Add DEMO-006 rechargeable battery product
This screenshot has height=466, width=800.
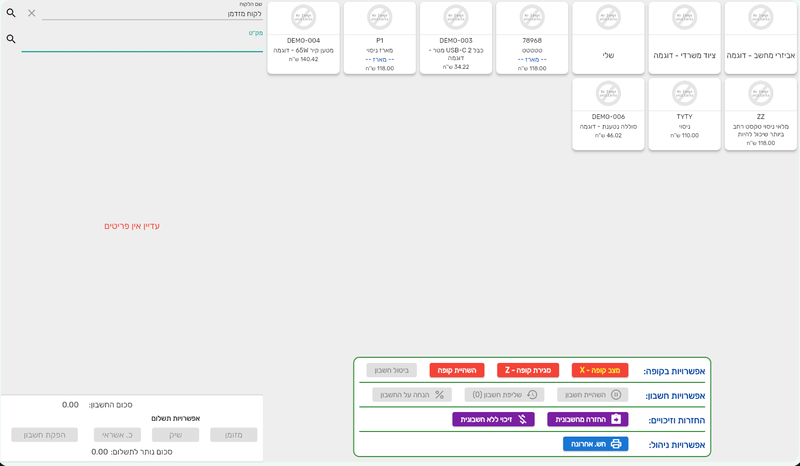[608, 114]
